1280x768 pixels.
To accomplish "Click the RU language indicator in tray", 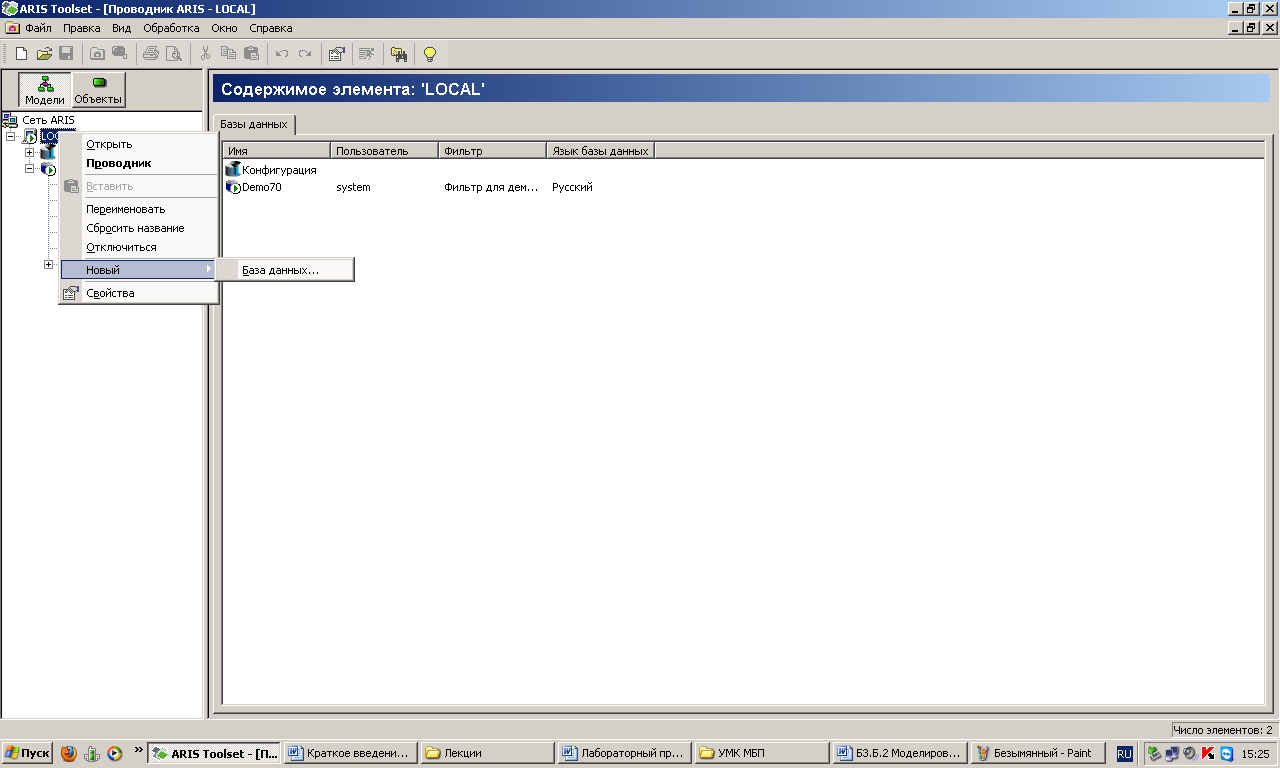I will point(1125,753).
